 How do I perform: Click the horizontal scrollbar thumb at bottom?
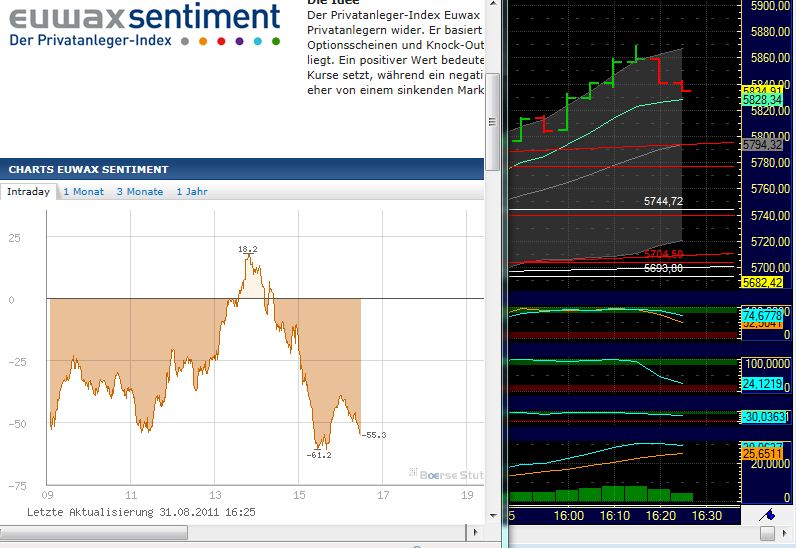click(x=94, y=533)
